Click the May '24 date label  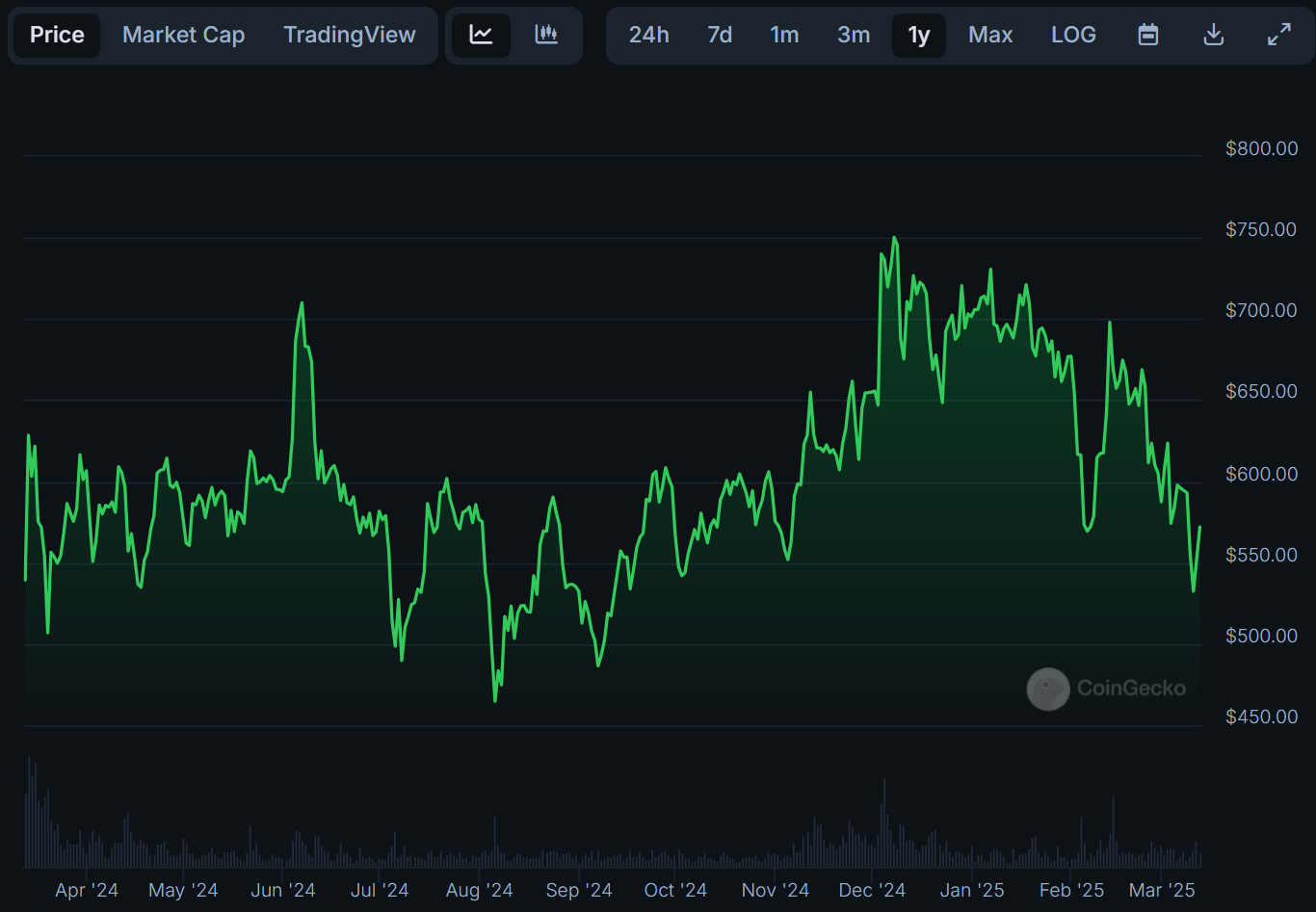click(183, 890)
